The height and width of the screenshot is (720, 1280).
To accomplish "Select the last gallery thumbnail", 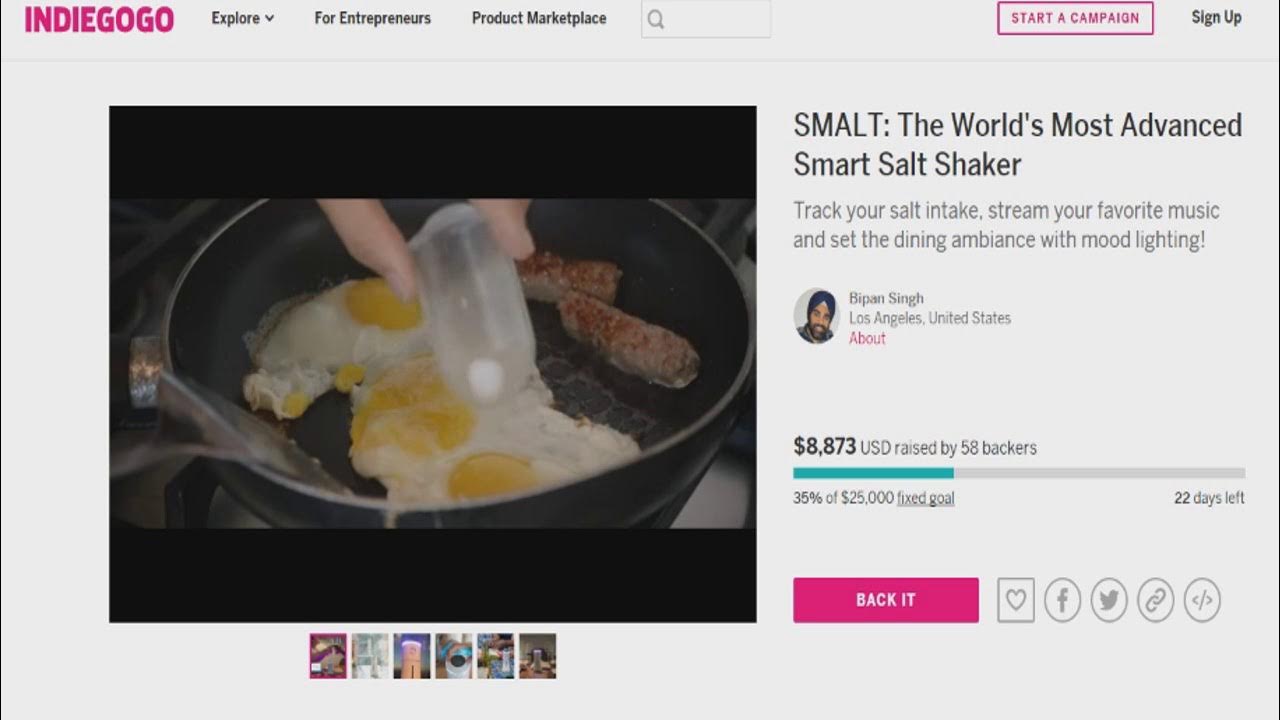I will [x=537, y=656].
